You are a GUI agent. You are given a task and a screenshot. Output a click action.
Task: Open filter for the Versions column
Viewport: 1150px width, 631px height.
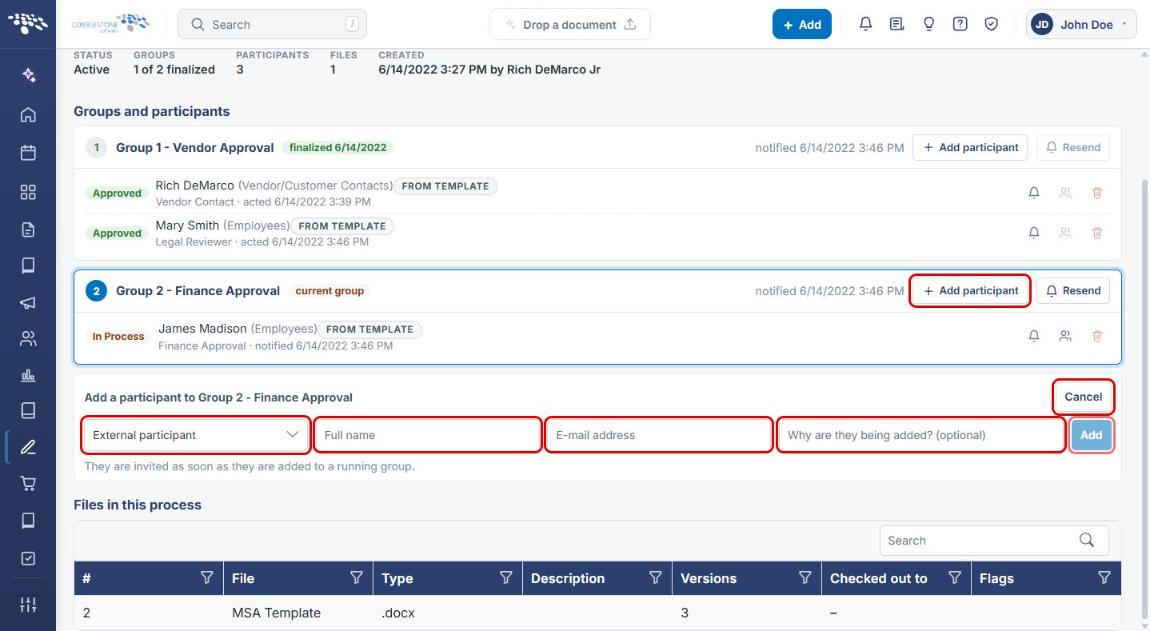805,578
